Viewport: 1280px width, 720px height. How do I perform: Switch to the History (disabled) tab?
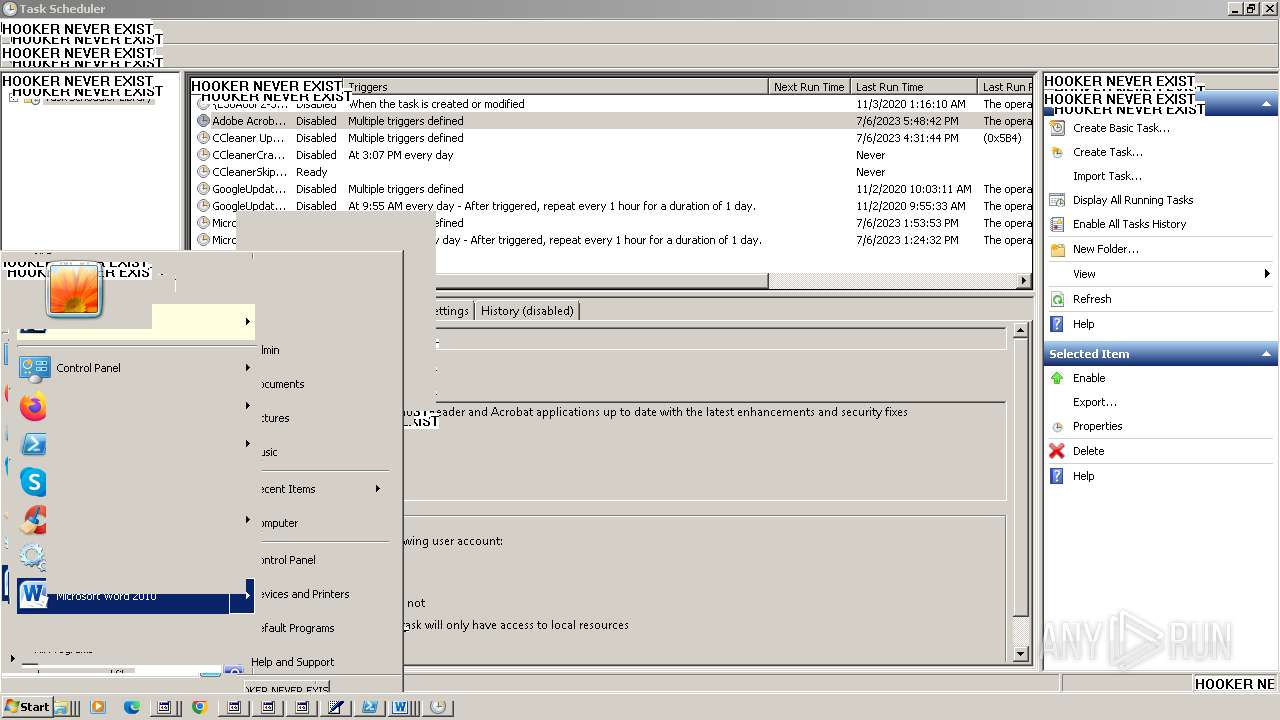coord(527,311)
